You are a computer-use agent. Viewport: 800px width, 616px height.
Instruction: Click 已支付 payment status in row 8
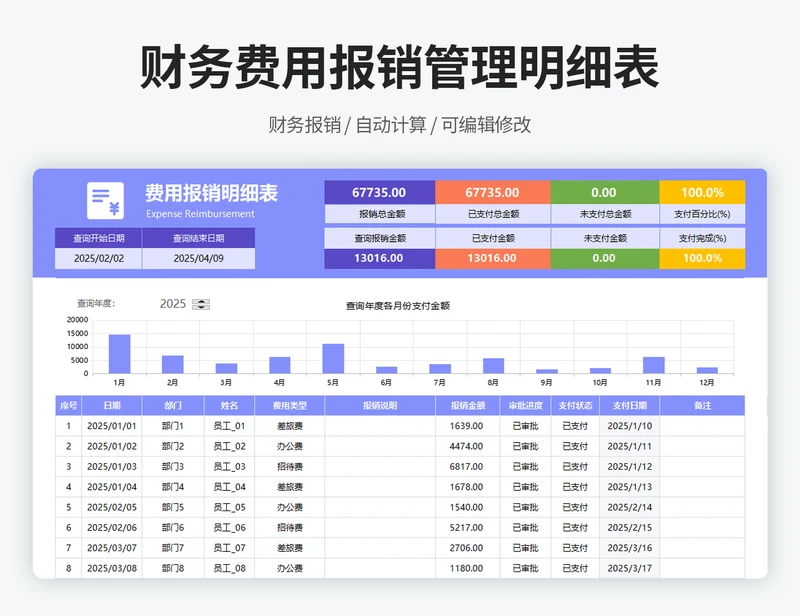click(575, 568)
